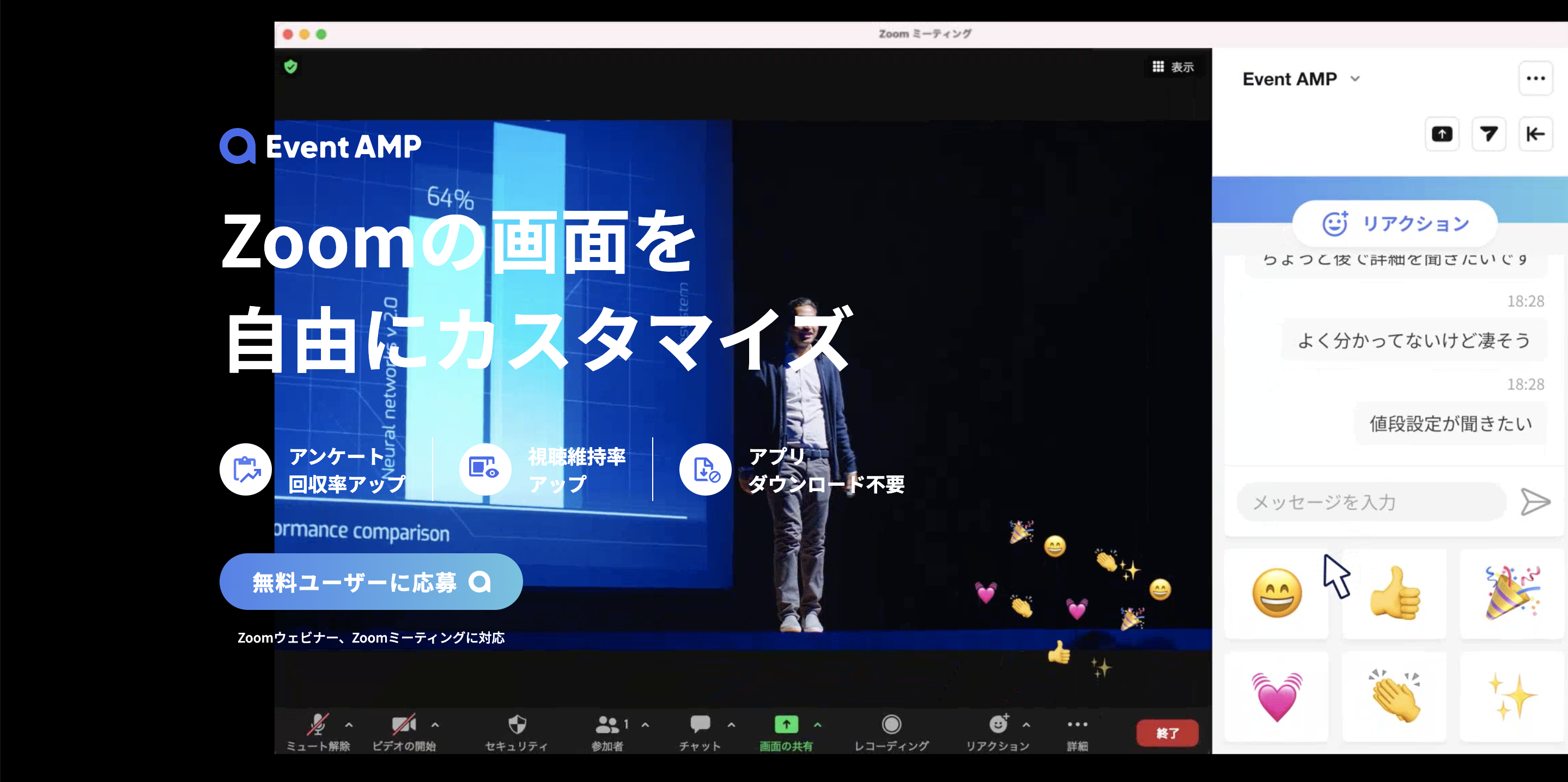Click the upload icon in Event AMP panel
1568x782 pixels.
pyautogui.click(x=1442, y=134)
